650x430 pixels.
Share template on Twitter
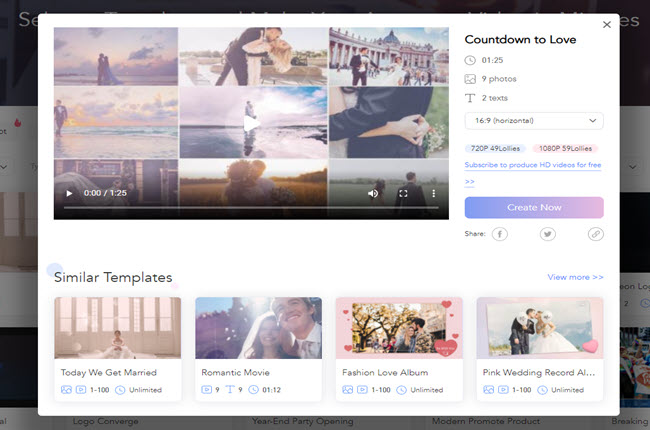point(547,234)
